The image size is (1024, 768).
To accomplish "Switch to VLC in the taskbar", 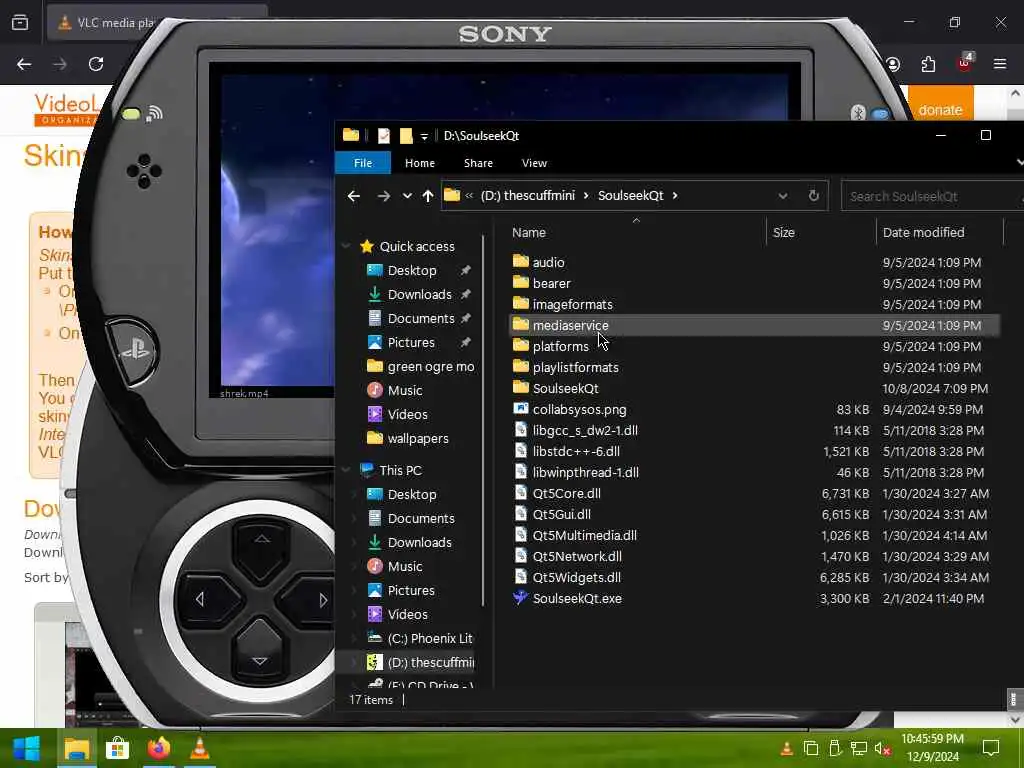I will click(x=200, y=748).
